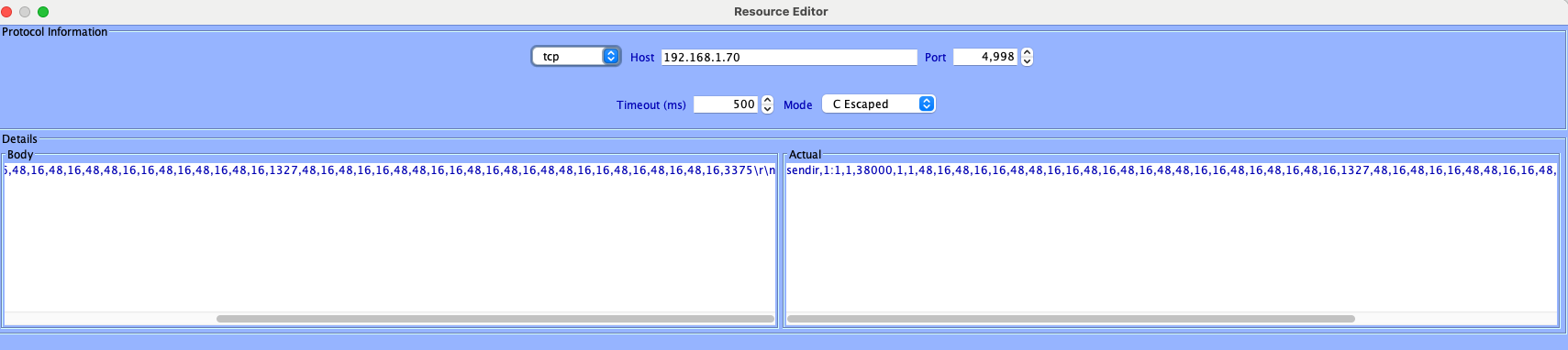Click the Actual text starting with sendir
The height and width of the screenshot is (350, 1568).
pos(1172,170)
